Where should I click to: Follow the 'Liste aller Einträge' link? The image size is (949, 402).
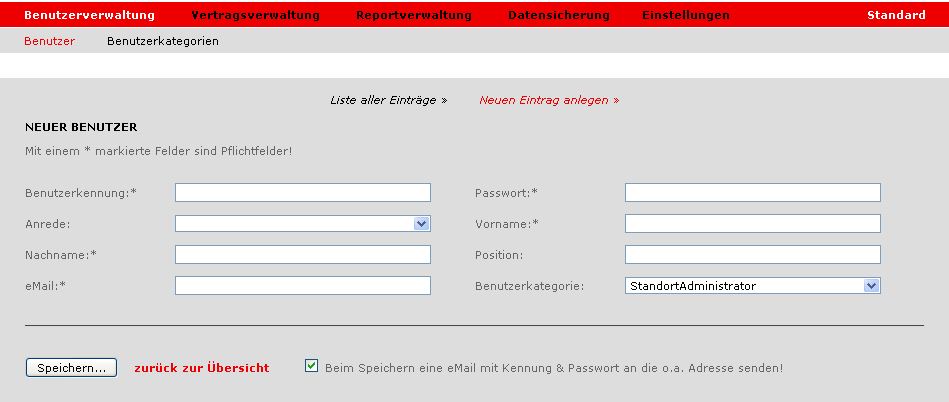click(x=389, y=100)
